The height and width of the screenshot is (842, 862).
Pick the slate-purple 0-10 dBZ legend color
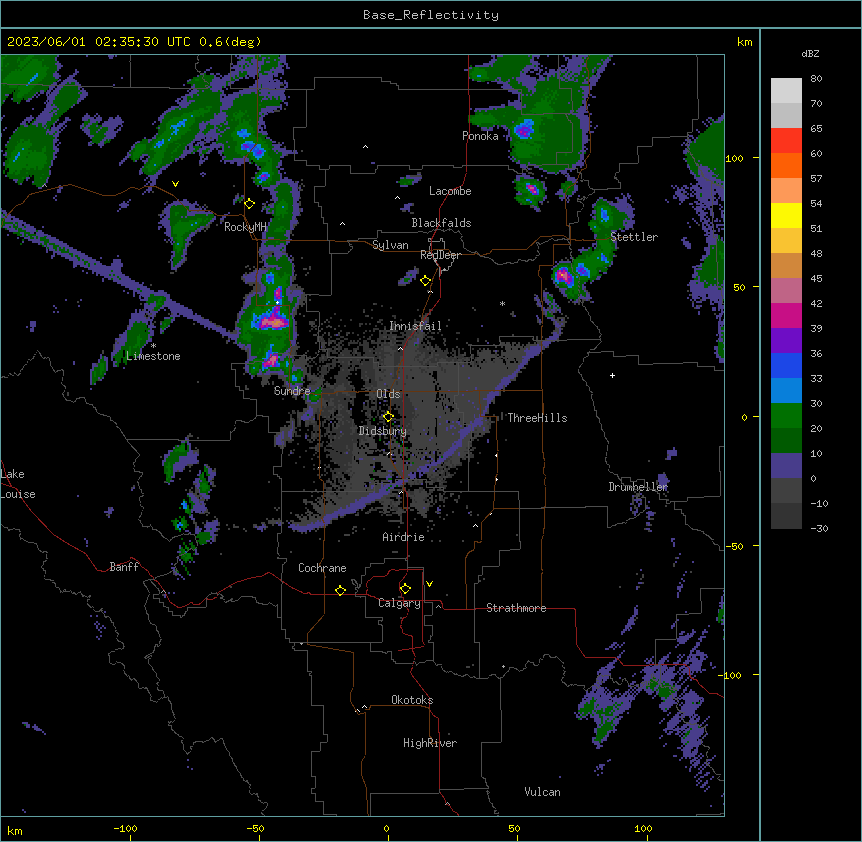click(x=786, y=466)
